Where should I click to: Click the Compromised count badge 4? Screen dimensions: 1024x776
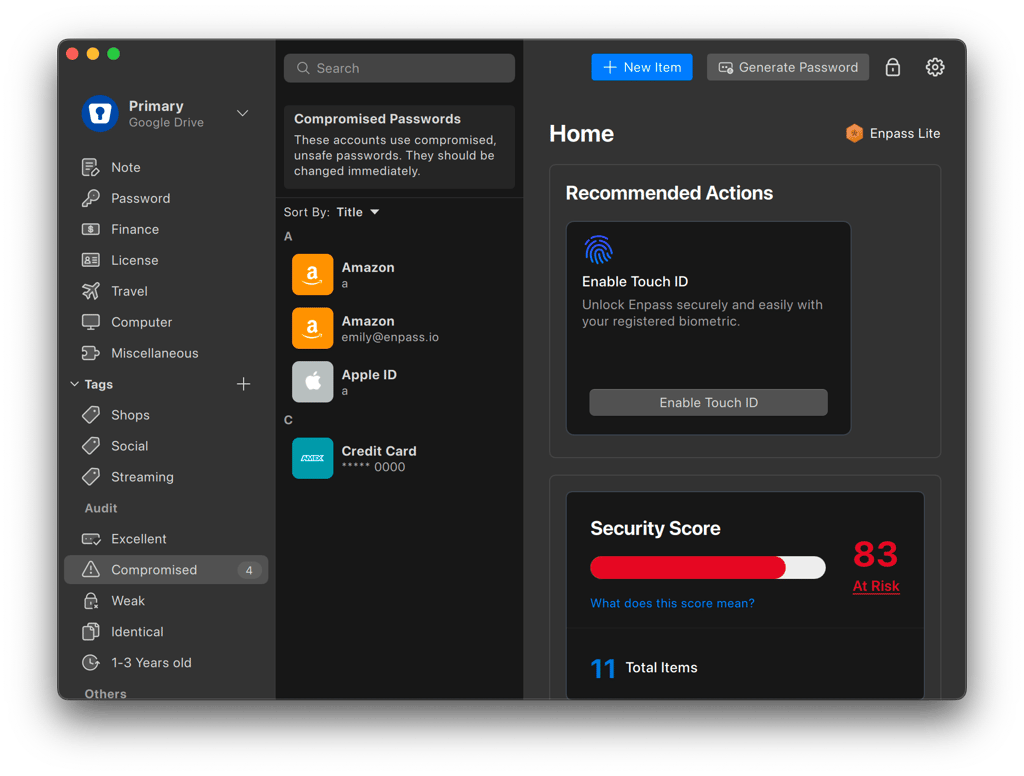pos(249,570)
